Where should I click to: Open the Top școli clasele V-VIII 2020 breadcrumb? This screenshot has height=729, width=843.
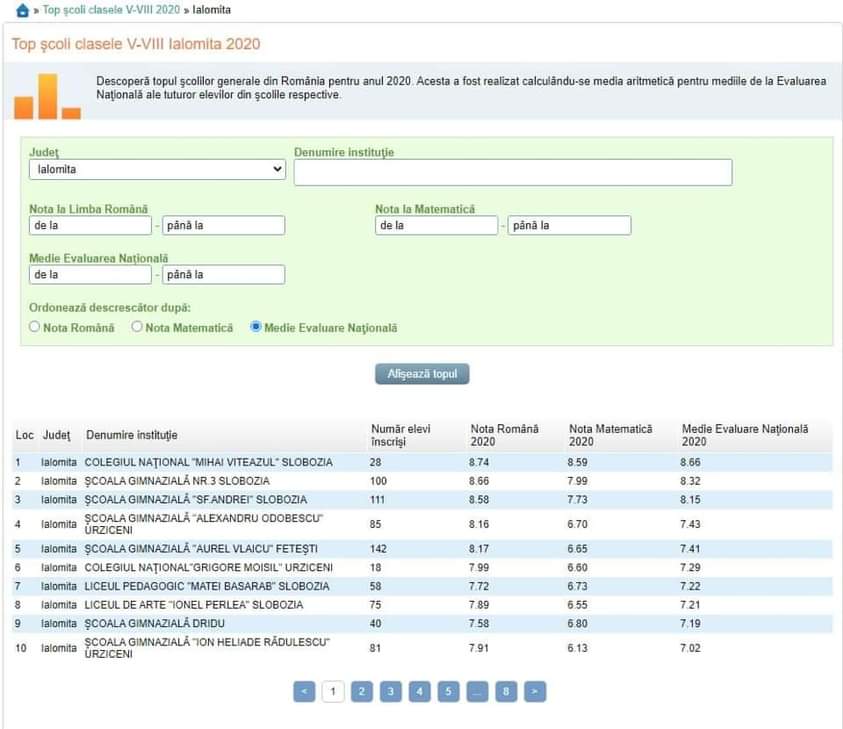point(112,10)
